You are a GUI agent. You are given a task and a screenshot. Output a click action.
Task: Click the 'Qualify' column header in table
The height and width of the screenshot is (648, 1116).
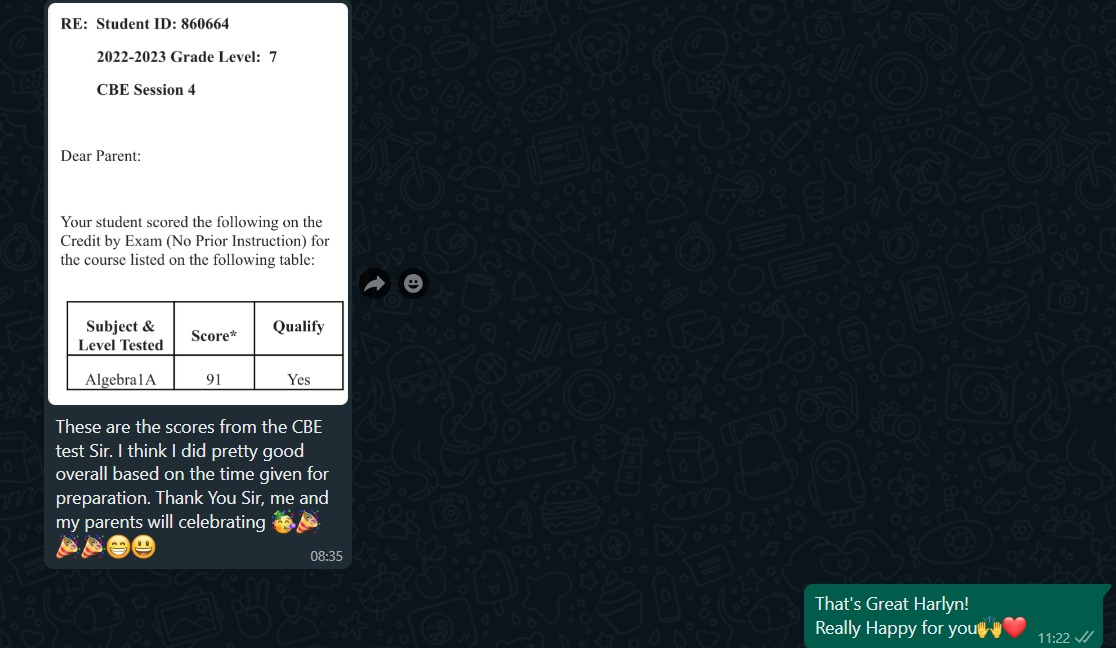click(x=299, y=328)
